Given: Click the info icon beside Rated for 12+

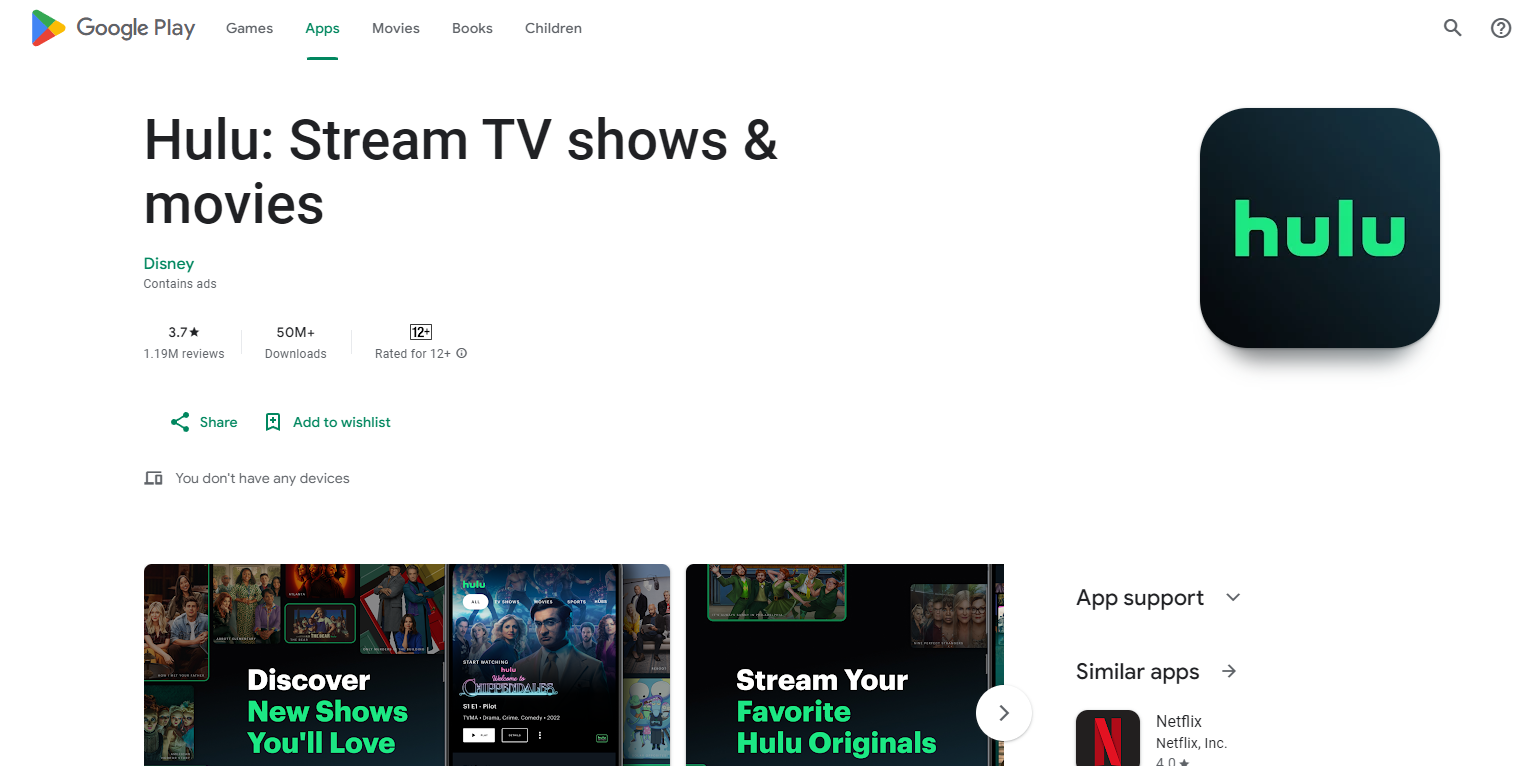Looking at the screenshot, I should click(x=462, y=354).
